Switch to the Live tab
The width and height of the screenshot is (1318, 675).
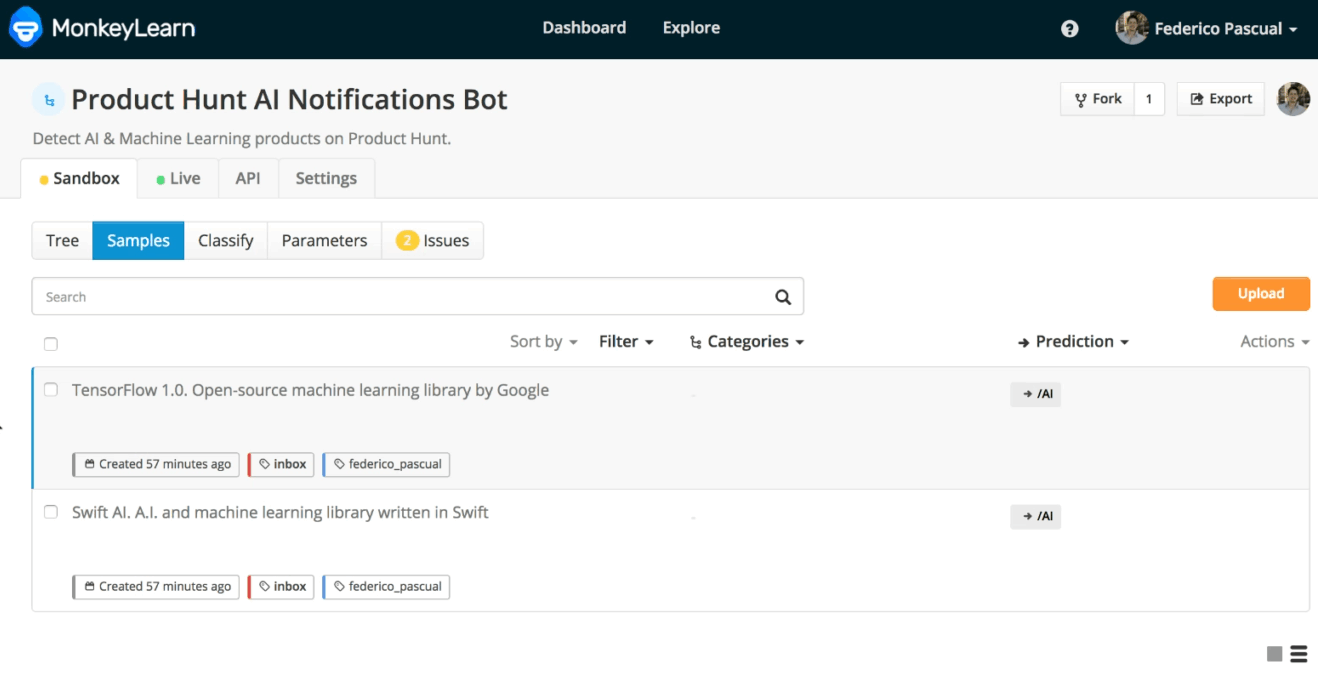(x=178, y=179)
